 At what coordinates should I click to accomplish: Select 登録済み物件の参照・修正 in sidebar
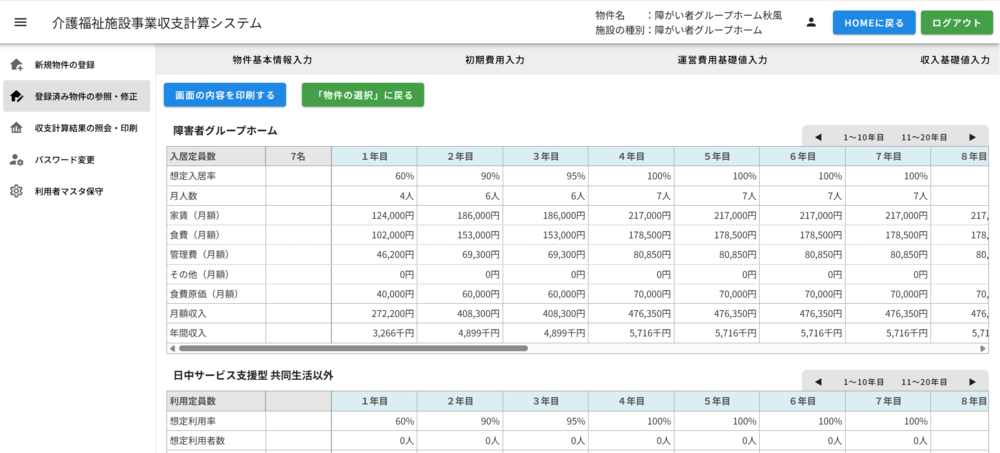tap(77, 96)
